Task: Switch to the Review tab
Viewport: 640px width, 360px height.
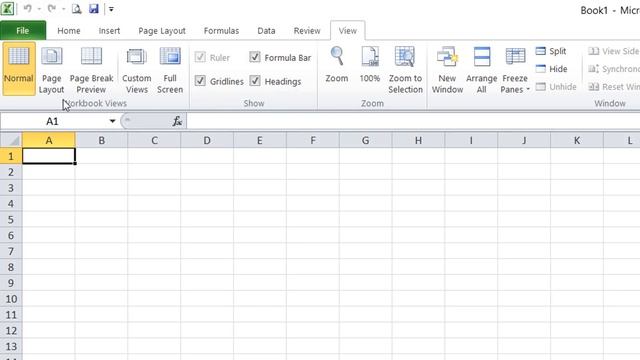Action: pyautogui.click(x=307, y=31)
